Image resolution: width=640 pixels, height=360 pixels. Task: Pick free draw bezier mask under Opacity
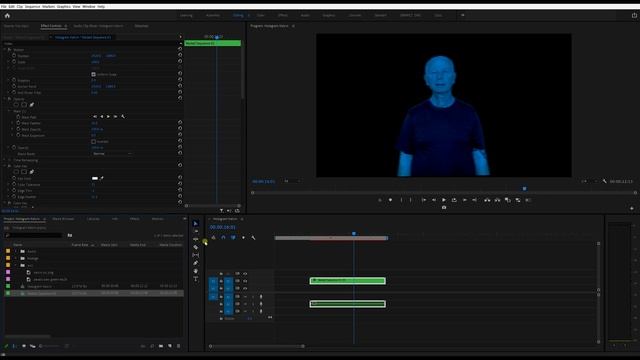[x=32, y=105]
